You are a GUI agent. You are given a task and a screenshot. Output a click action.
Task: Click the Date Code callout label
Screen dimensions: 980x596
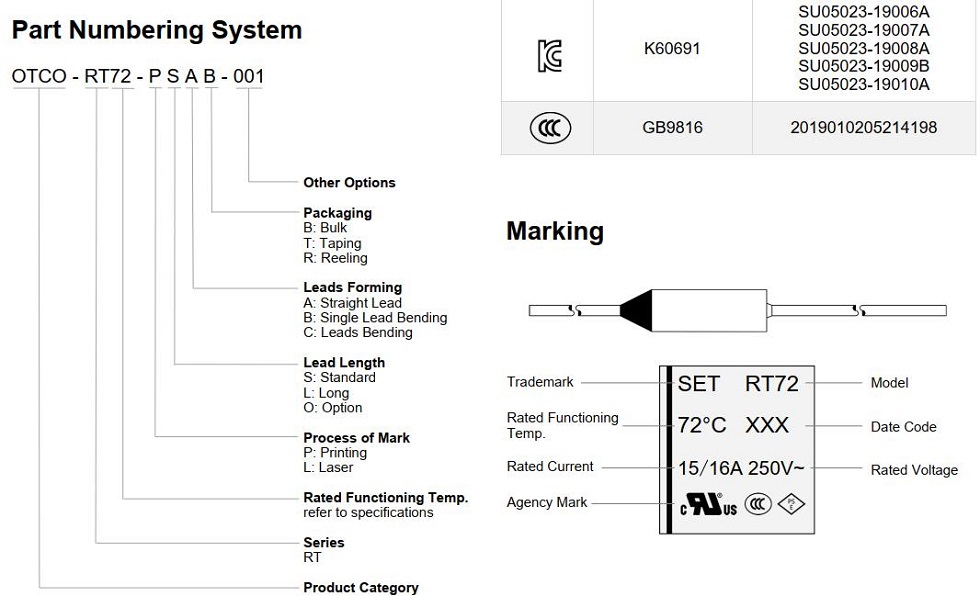(903, 427)
